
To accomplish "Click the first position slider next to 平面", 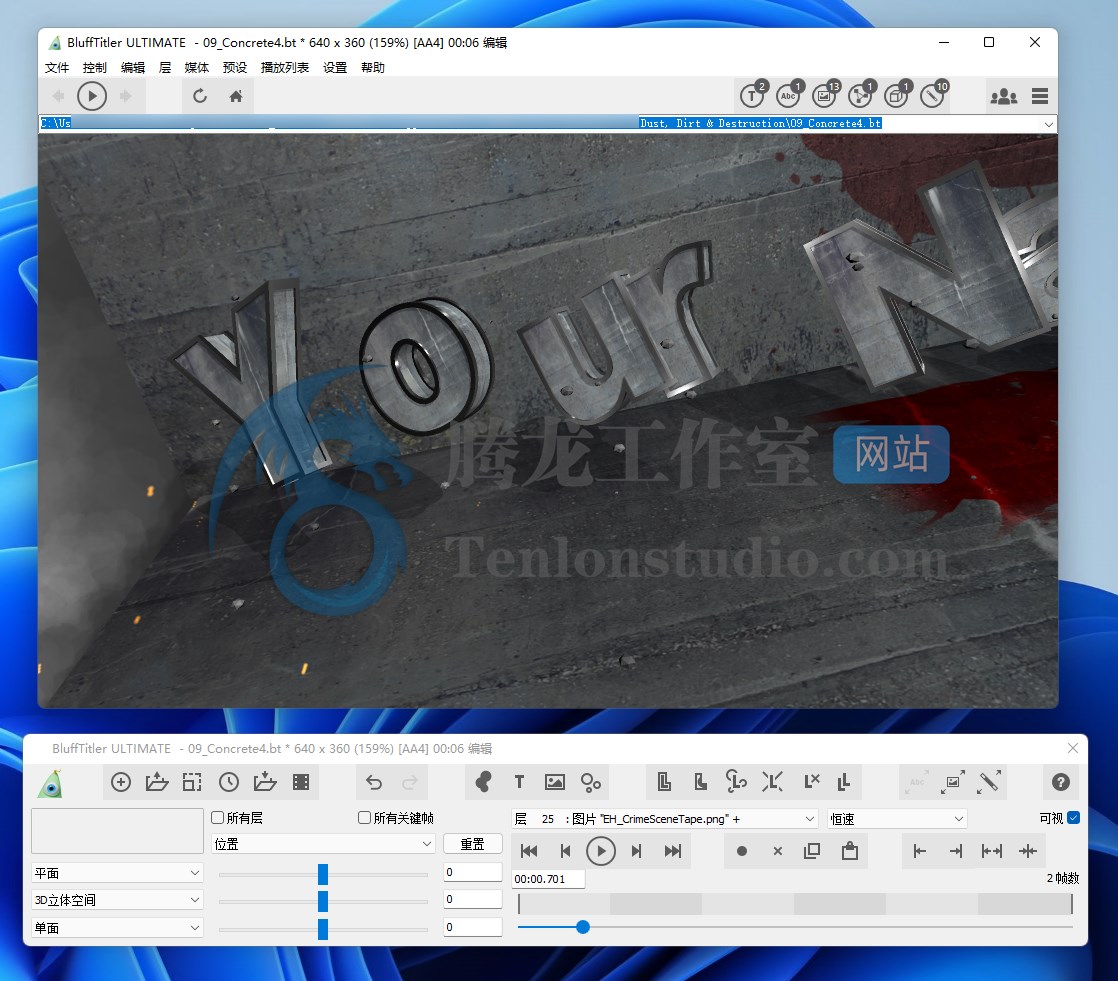I will pos(323,874).
